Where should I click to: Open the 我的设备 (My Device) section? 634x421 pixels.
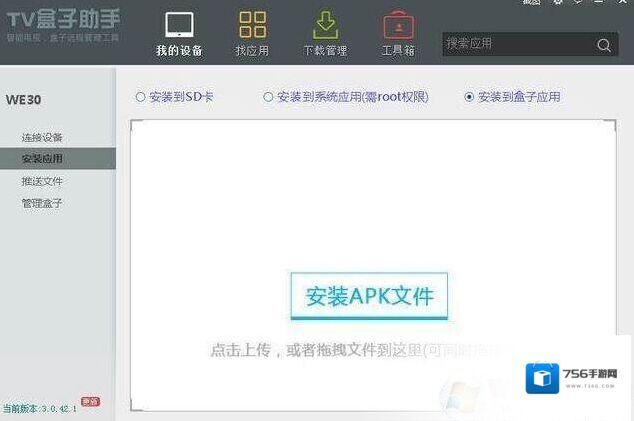[x=179, y=34]
